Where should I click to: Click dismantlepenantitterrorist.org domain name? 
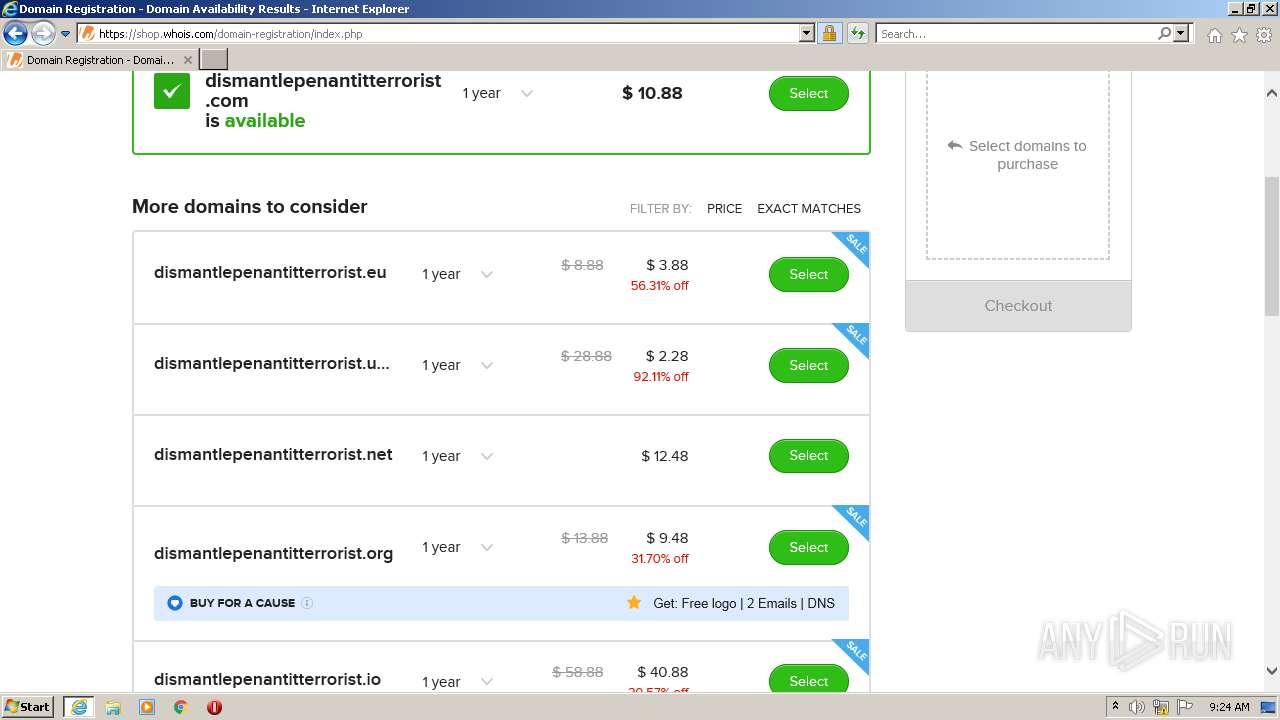click(273, 553)
